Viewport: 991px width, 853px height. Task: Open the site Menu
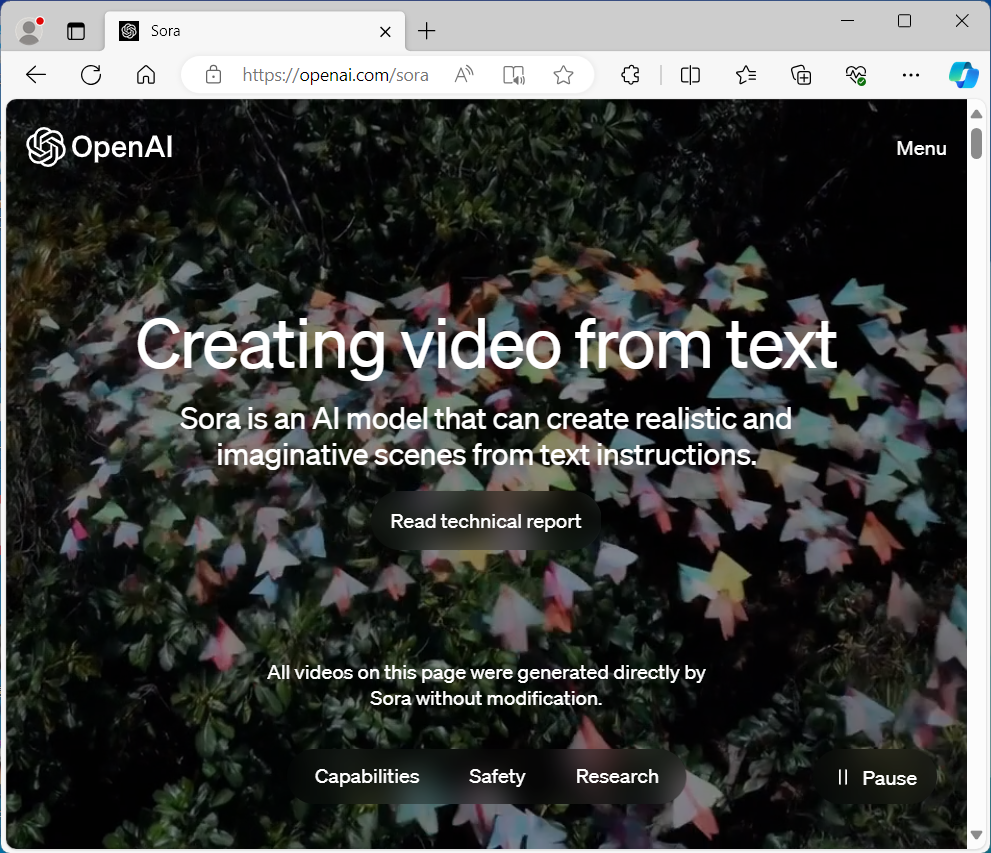pyautogui.click(x=921, y=148)
